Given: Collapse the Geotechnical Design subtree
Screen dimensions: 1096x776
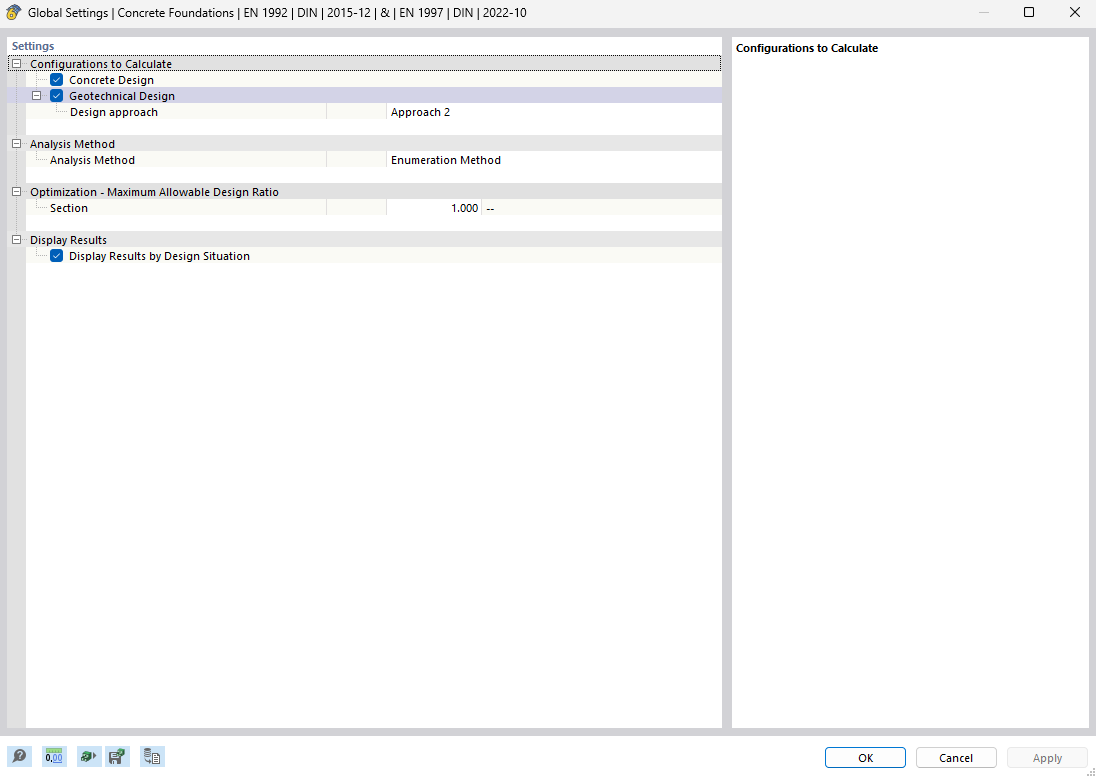Looking at the screenshot, I should click(37, 96).
